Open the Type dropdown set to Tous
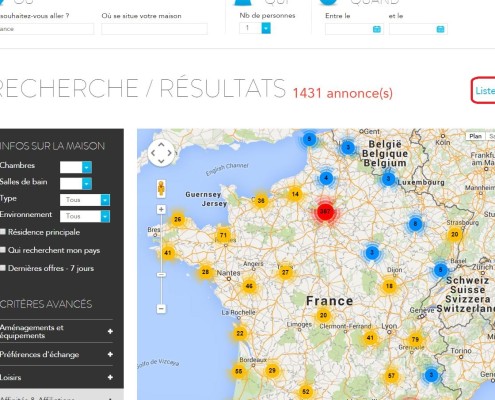The height and width of the screenshot is (400, 495). [85, 200]
